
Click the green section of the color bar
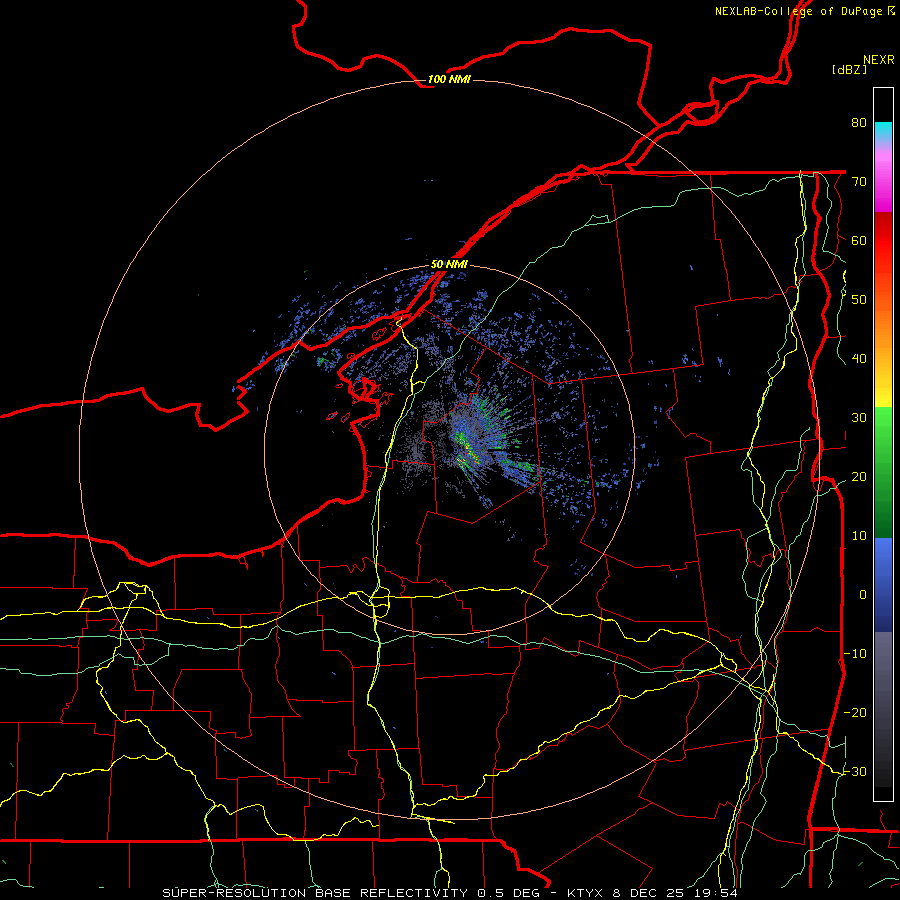[883, 471]
